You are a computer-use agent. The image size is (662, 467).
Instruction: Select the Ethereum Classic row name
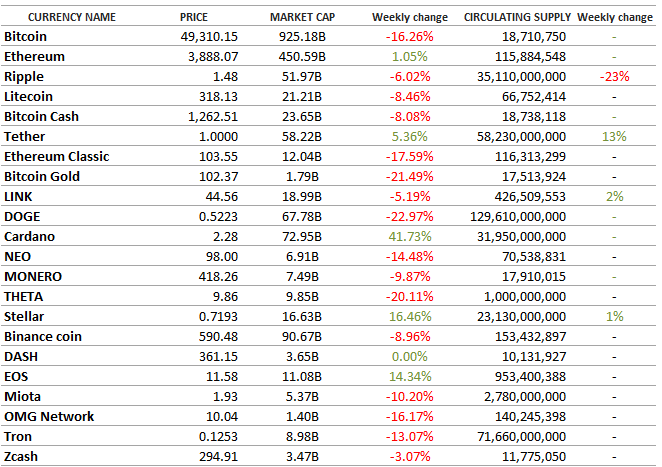click(57, 157)
